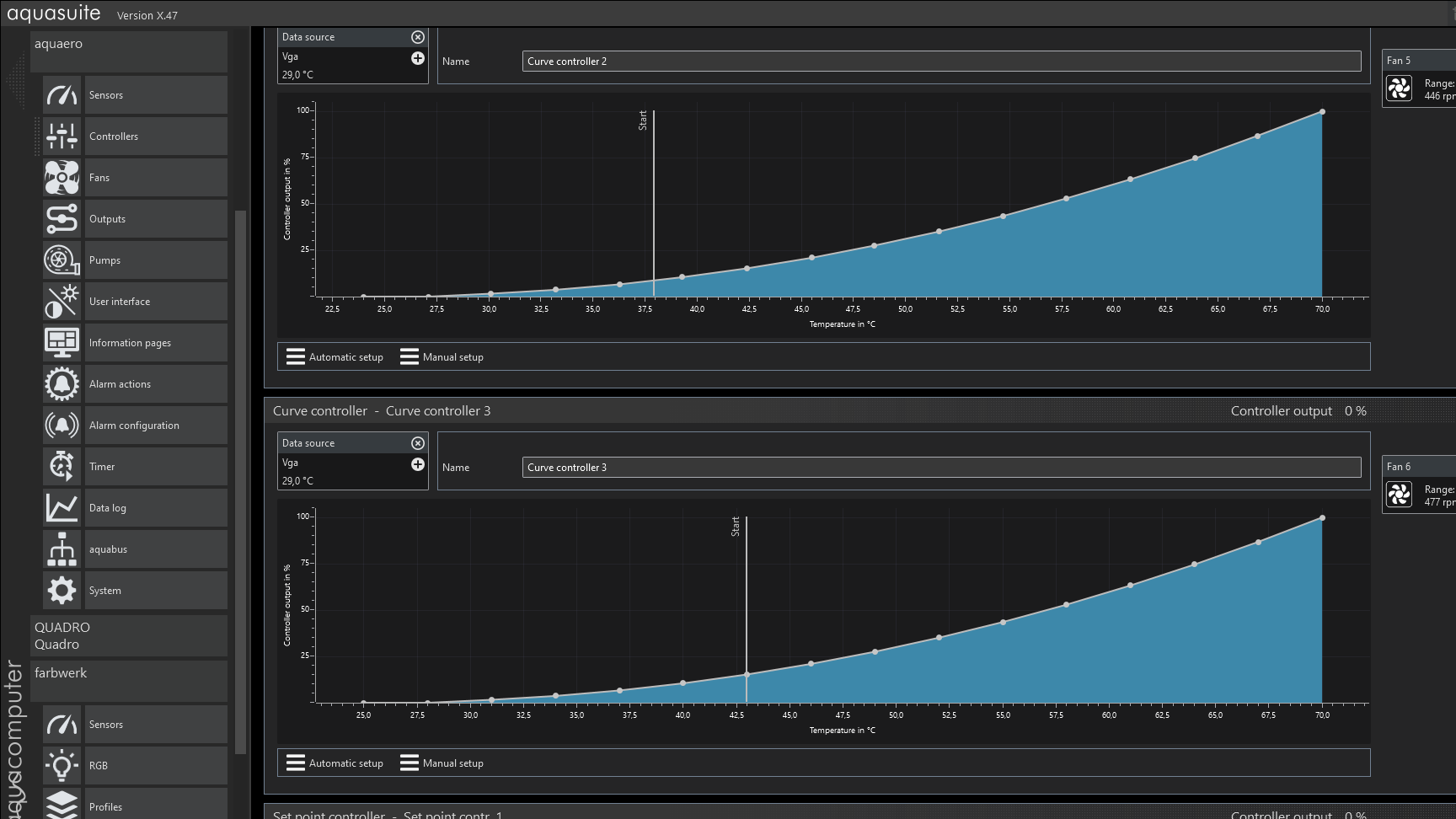Open the Pumps icon
Screen dimensions: 1456x819
(x=62, y=260)
